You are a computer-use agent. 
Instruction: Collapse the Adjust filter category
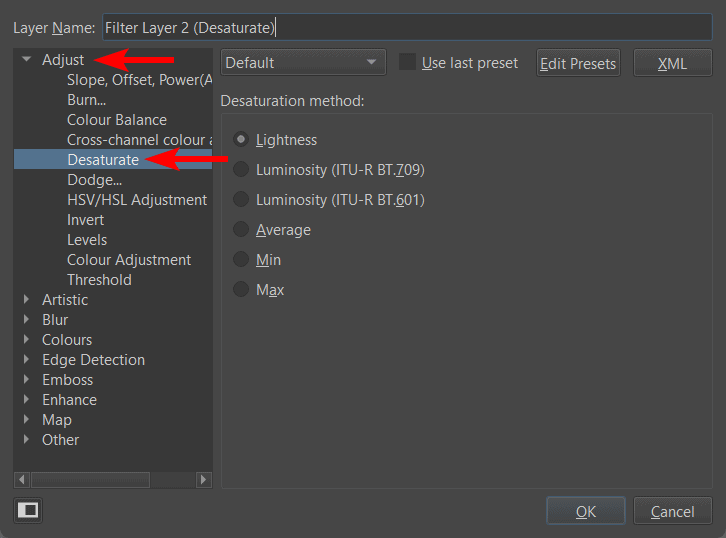tap(27, 60)
